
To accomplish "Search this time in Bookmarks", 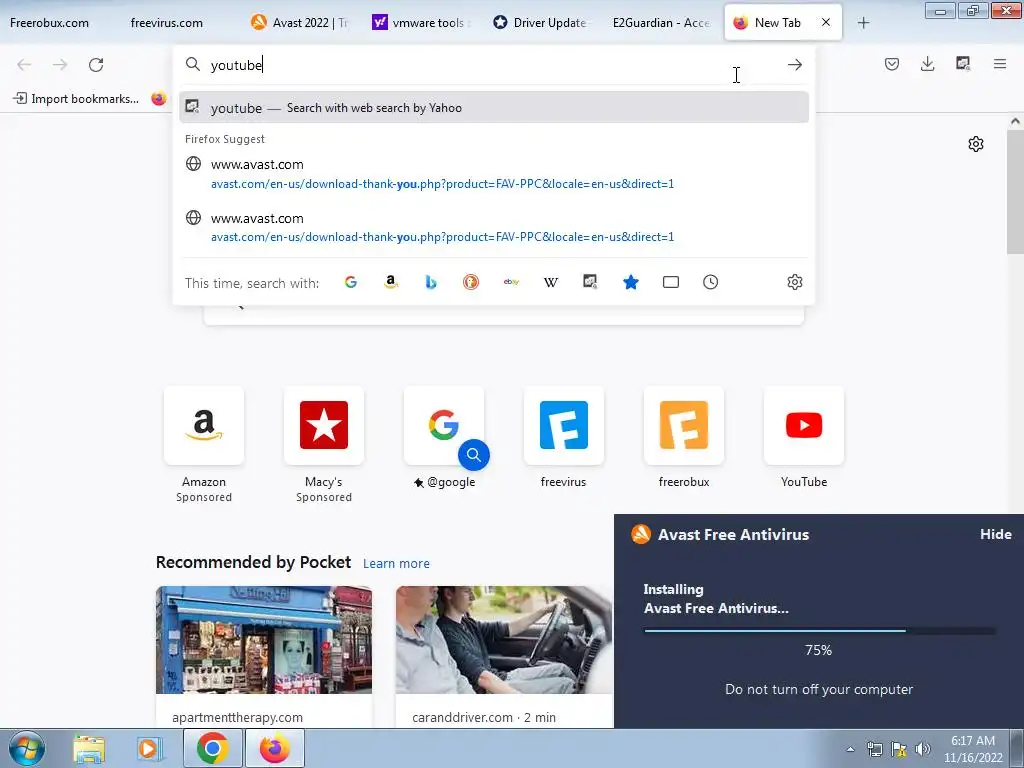I will (631, 282).
